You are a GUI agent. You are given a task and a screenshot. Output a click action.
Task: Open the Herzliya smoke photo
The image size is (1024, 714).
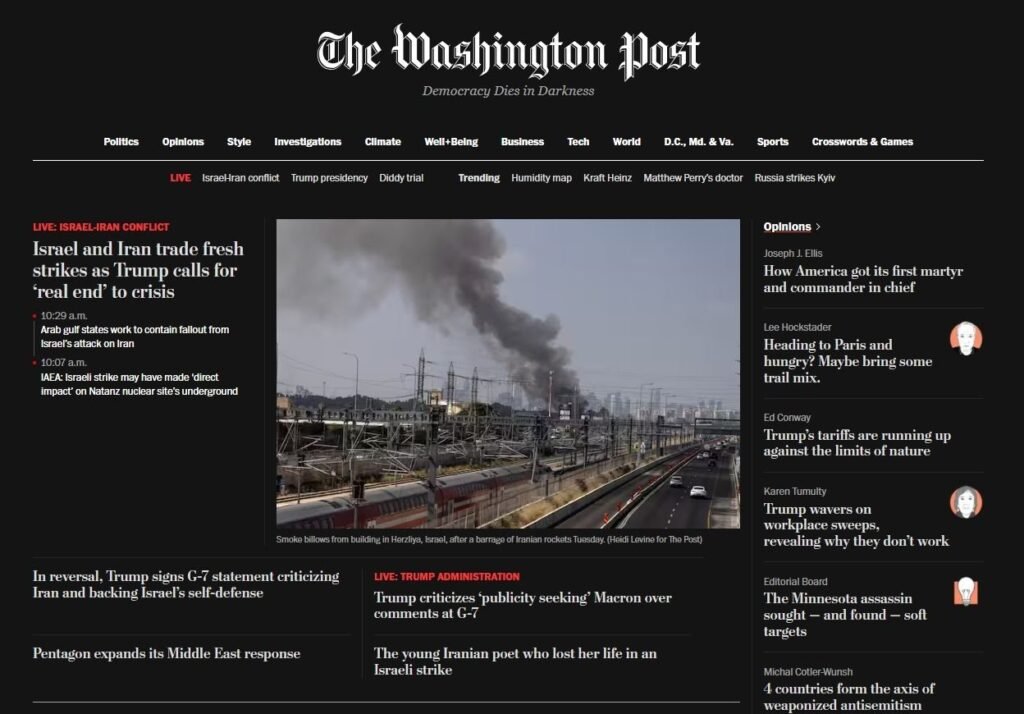pos(508,374)
